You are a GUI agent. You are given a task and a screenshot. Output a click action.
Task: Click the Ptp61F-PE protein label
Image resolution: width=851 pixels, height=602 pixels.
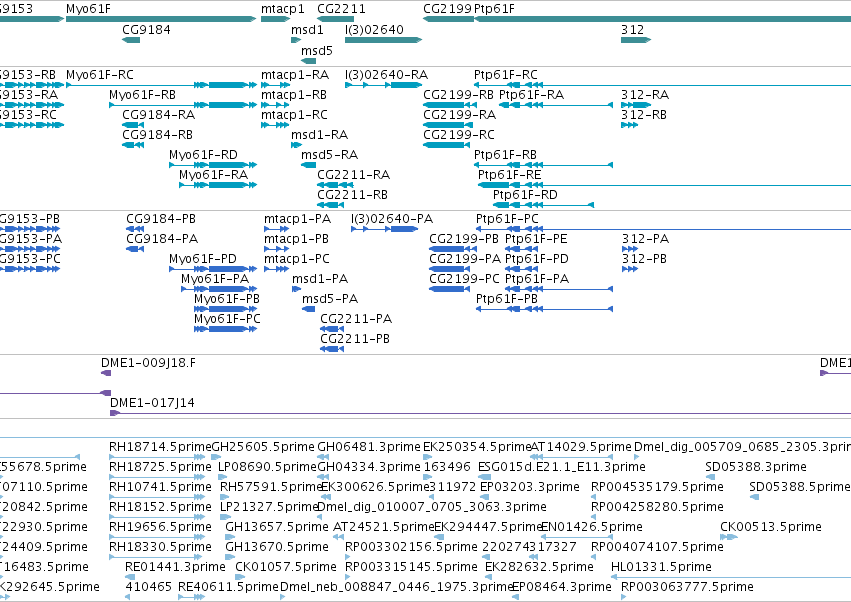pos(536,239)
